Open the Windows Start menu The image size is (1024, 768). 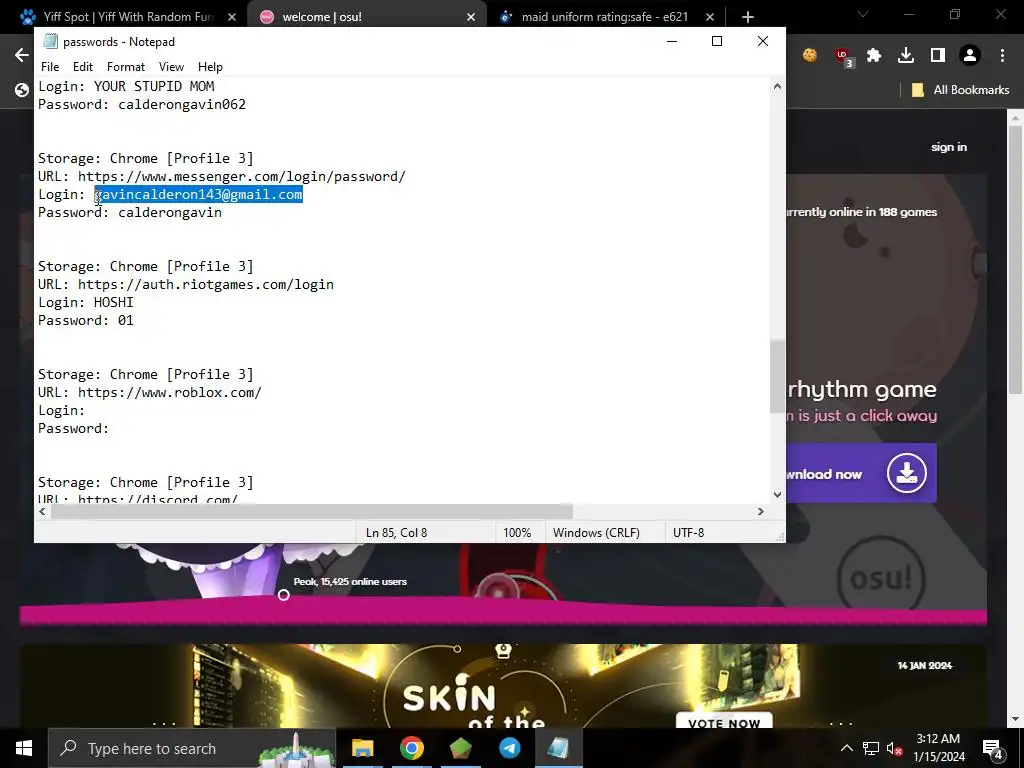coord(24,748)
